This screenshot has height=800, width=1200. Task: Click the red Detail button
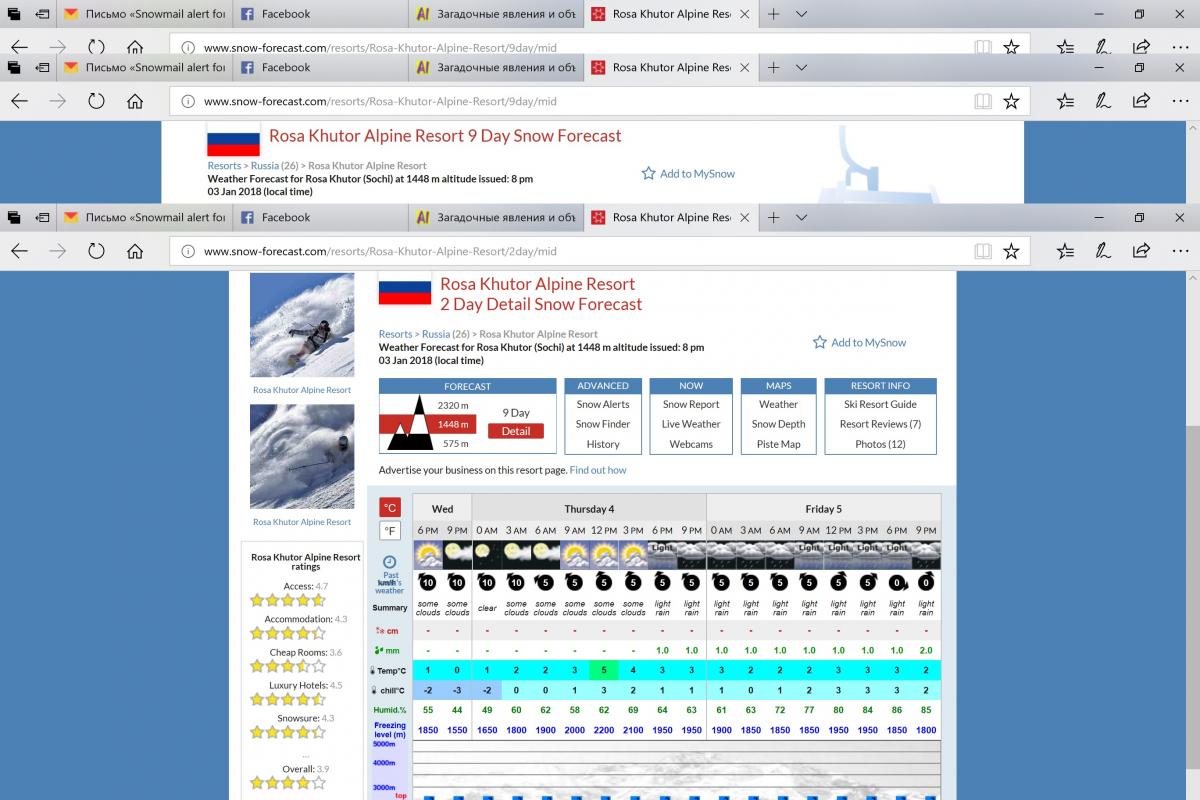click(x=516, y=431)
